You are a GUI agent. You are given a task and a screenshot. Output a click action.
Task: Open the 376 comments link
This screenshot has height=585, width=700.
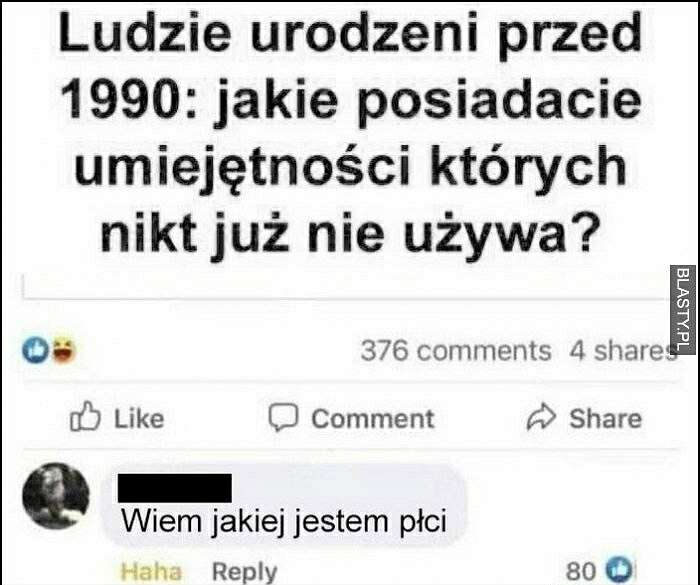456,351
